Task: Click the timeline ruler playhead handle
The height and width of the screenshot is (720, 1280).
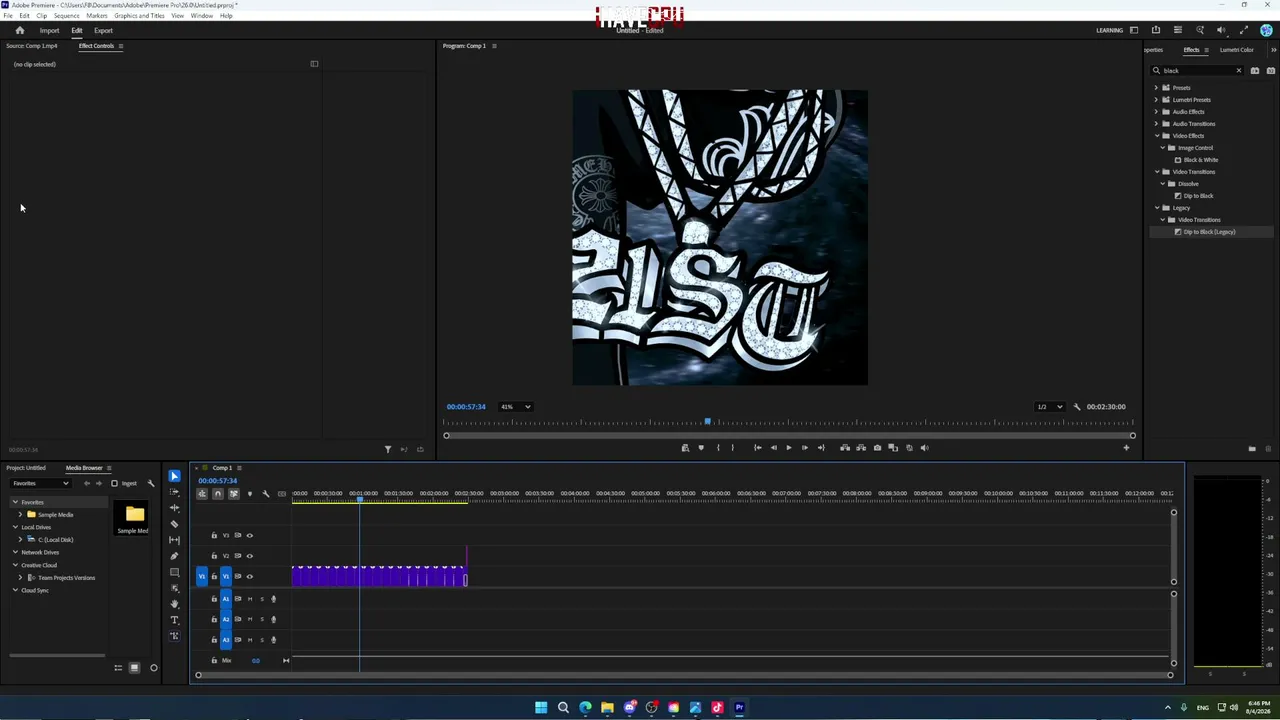Action: (x=360, y=497)
